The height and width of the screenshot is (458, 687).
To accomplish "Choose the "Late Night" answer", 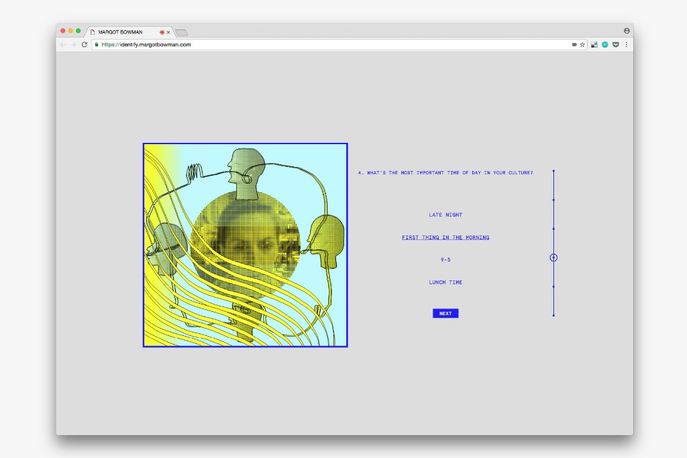I will 445,215.
